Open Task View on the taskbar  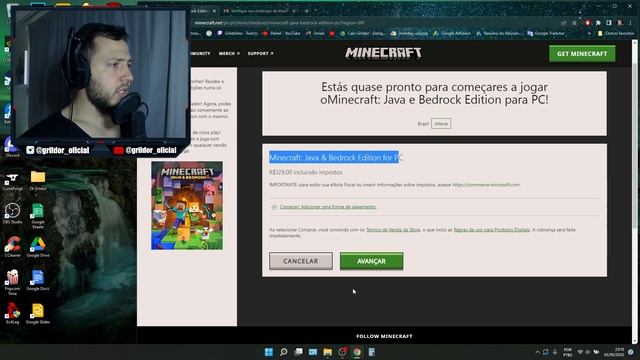pos(298,352)
